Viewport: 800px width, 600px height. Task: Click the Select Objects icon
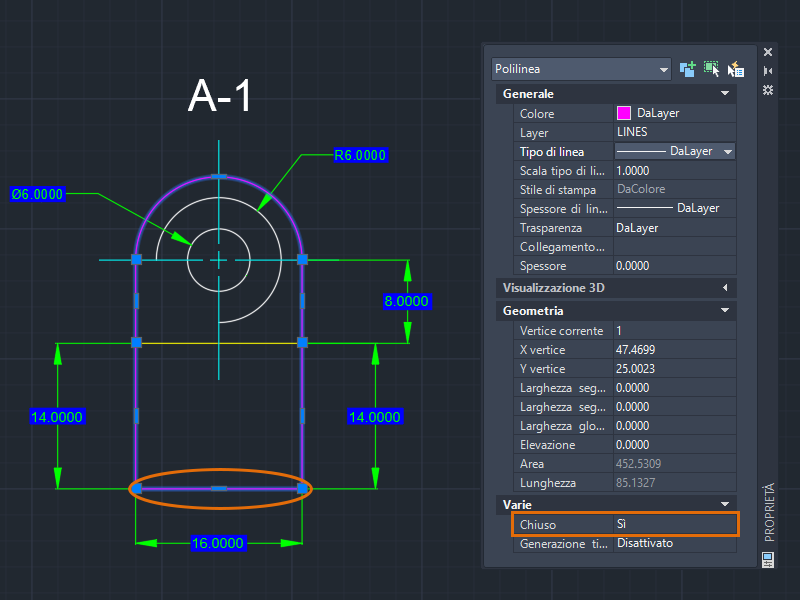coord(711,69)
